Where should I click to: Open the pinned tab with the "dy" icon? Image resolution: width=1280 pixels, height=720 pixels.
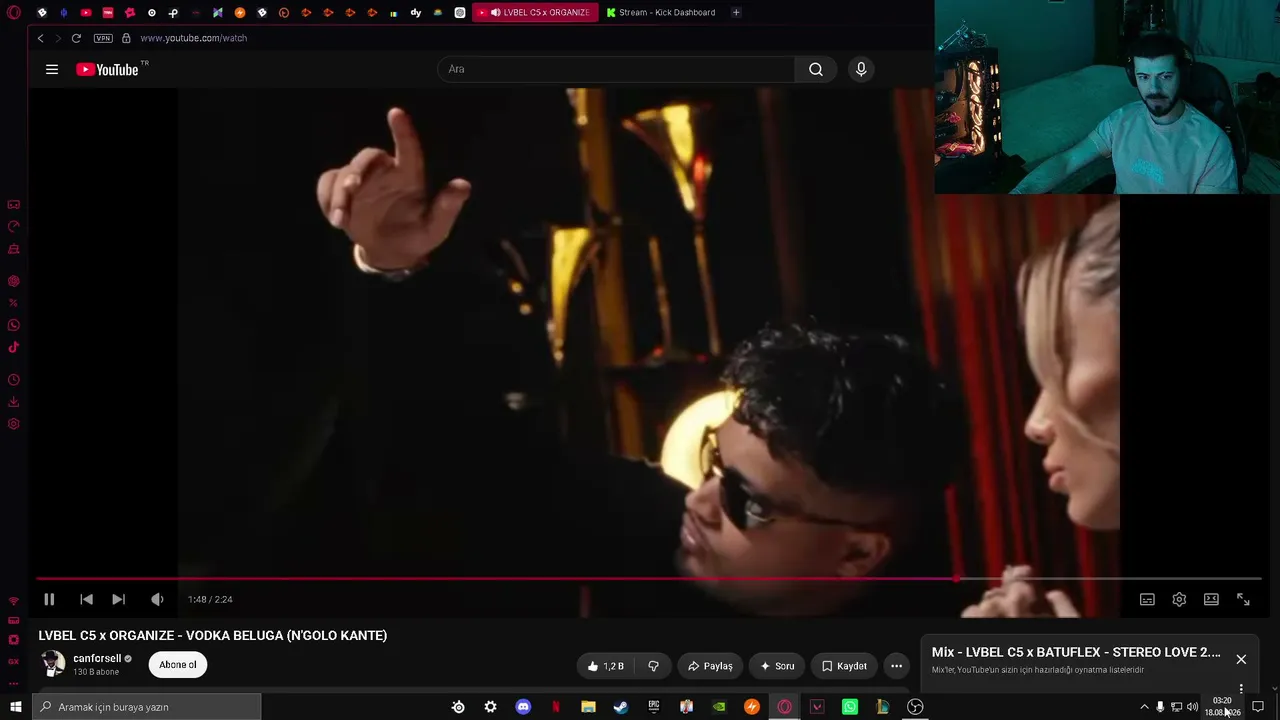416,13
